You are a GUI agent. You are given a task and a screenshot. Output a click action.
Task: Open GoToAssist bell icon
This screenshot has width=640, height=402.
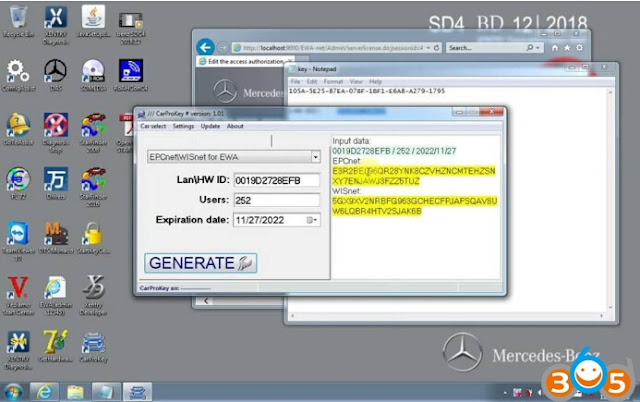click(x=18, y=129)
